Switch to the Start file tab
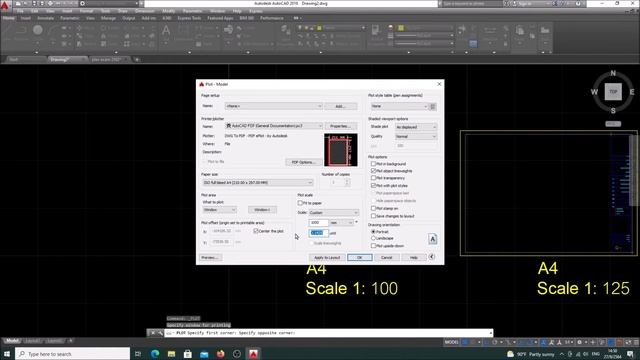 (x=14, y=60)
